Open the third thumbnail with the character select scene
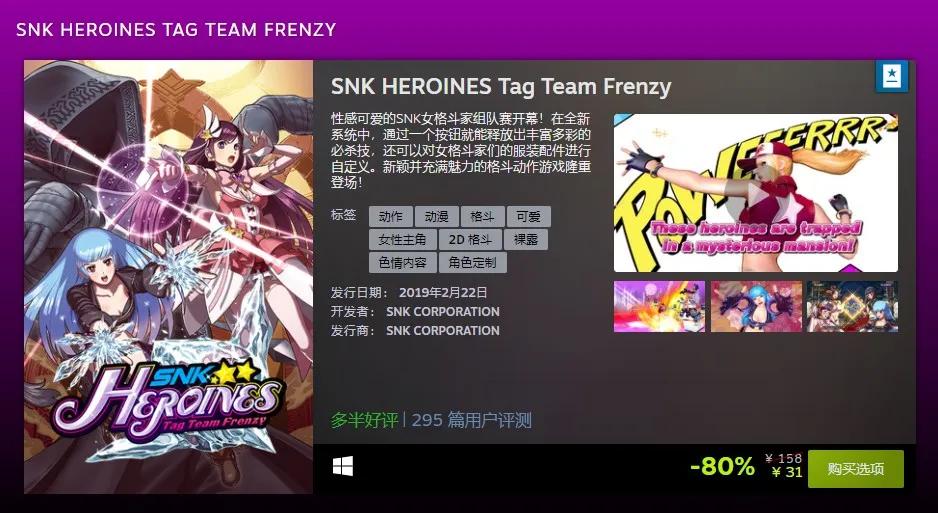This screenshot has width=938, height=513. [x=852, y=306]
